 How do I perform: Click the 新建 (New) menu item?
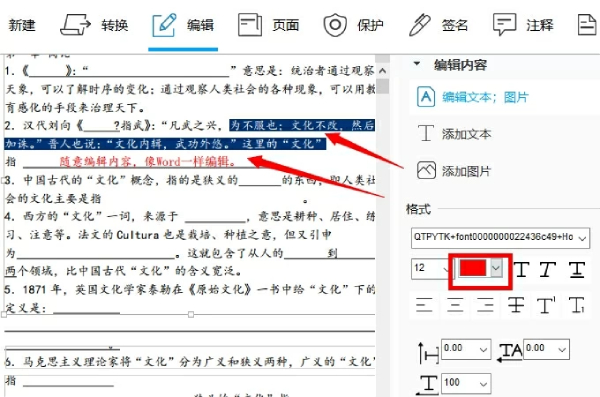[21, 25]
